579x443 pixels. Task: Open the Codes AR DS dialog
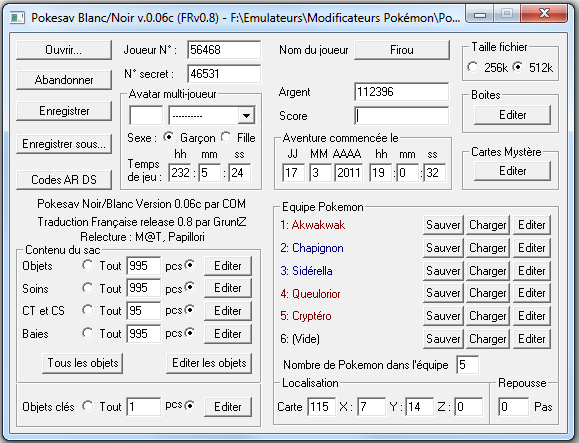(x=64, y=179)
